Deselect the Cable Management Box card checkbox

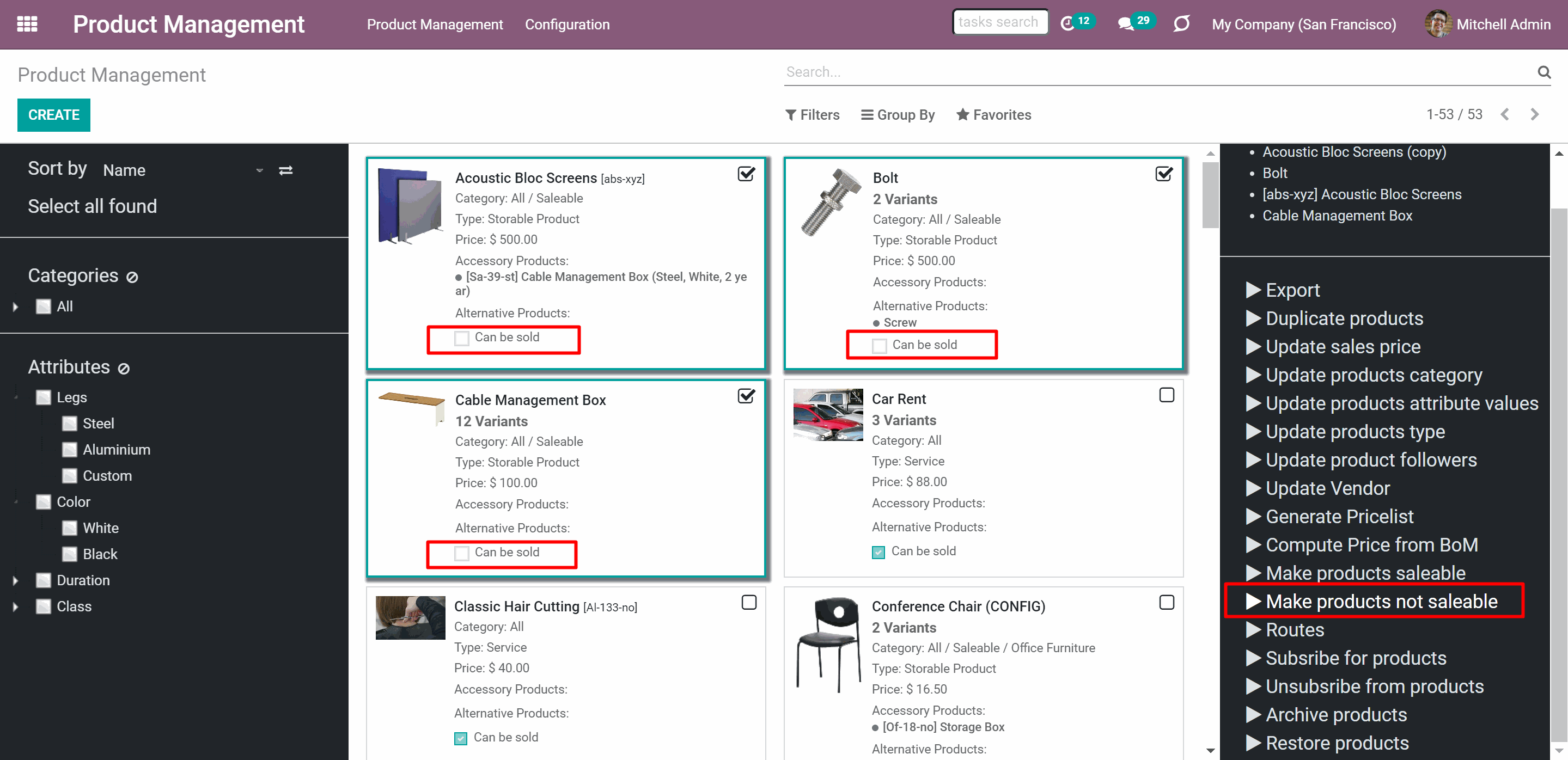746,396
